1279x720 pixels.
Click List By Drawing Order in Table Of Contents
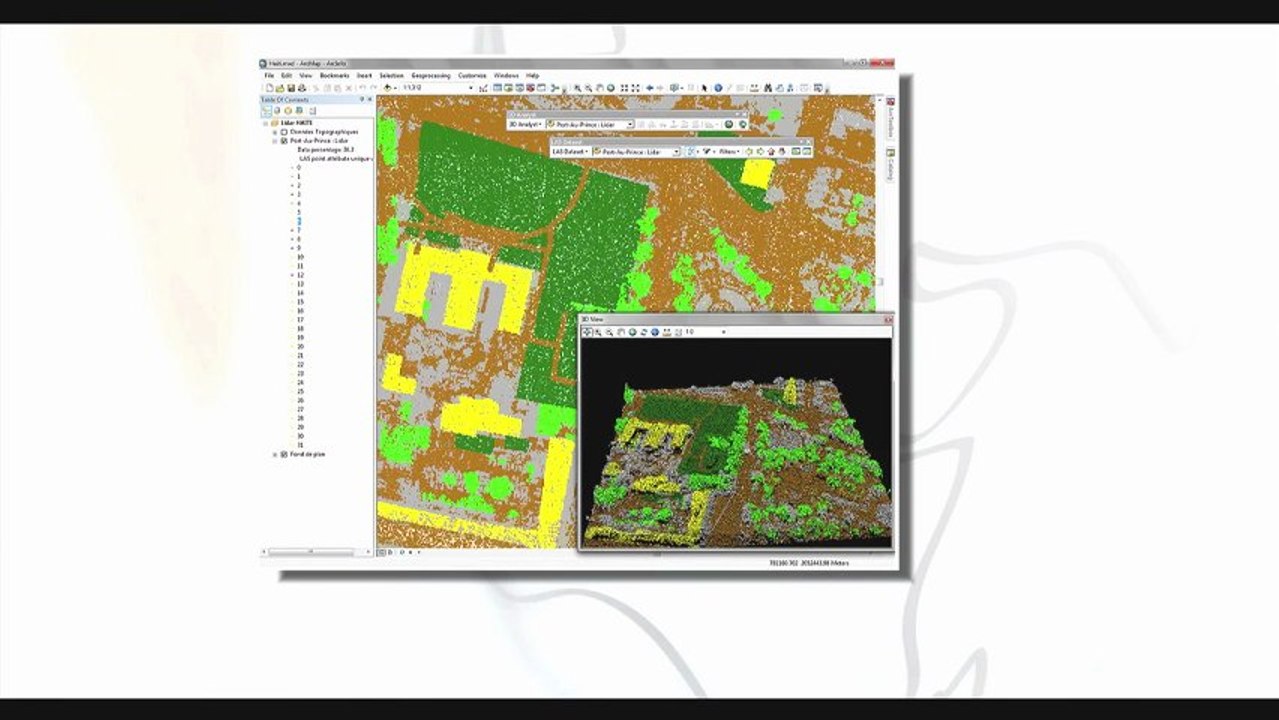[x=267, y=111]
